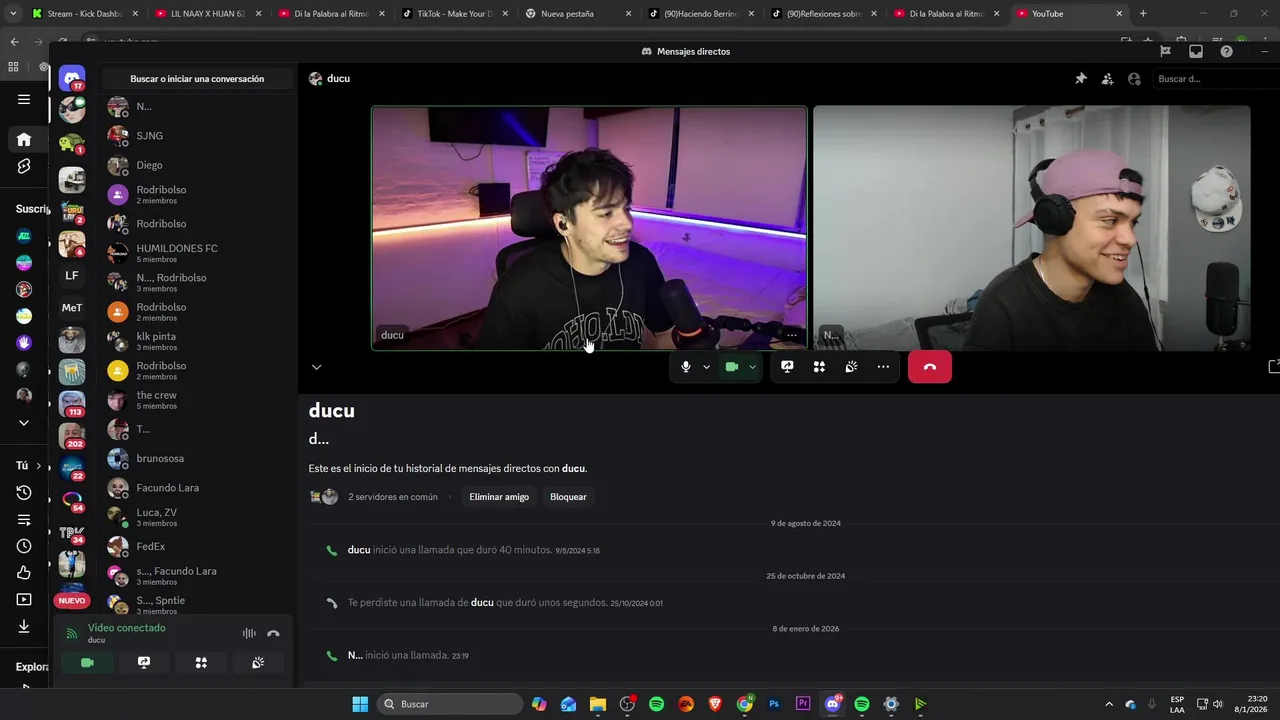Open SJNG conversation
This screenshot has height=720, width=1280.
[x=198, y=136]
